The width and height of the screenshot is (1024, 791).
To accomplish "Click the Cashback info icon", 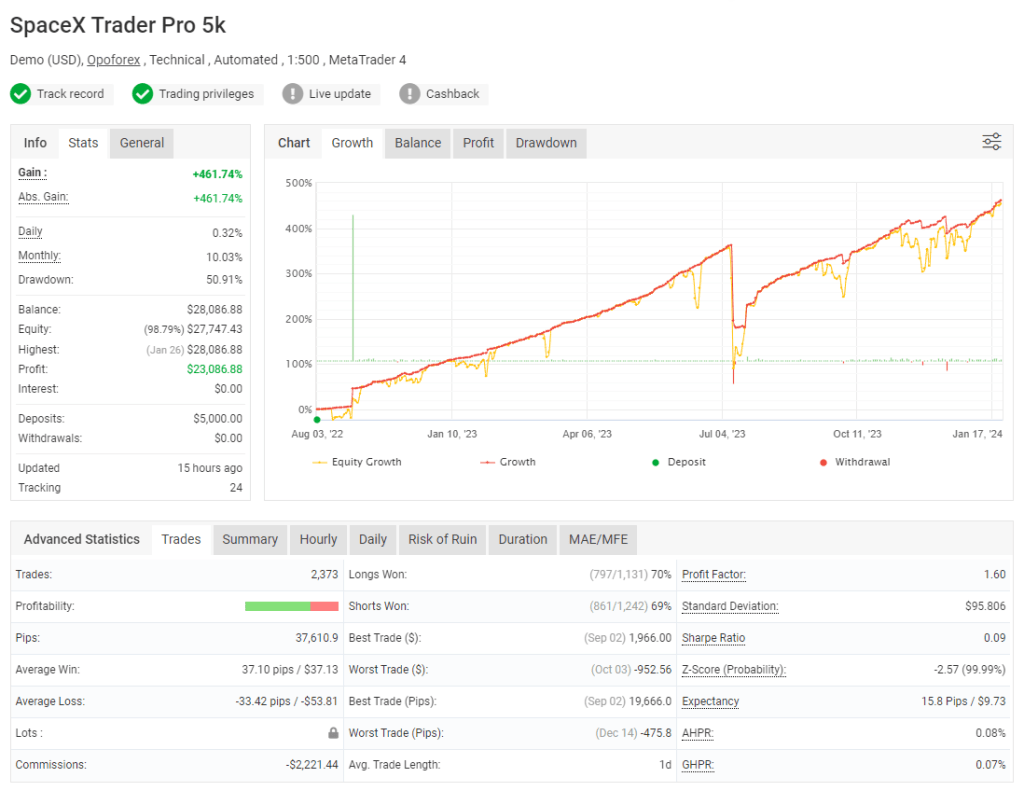I will click(407, 93).
